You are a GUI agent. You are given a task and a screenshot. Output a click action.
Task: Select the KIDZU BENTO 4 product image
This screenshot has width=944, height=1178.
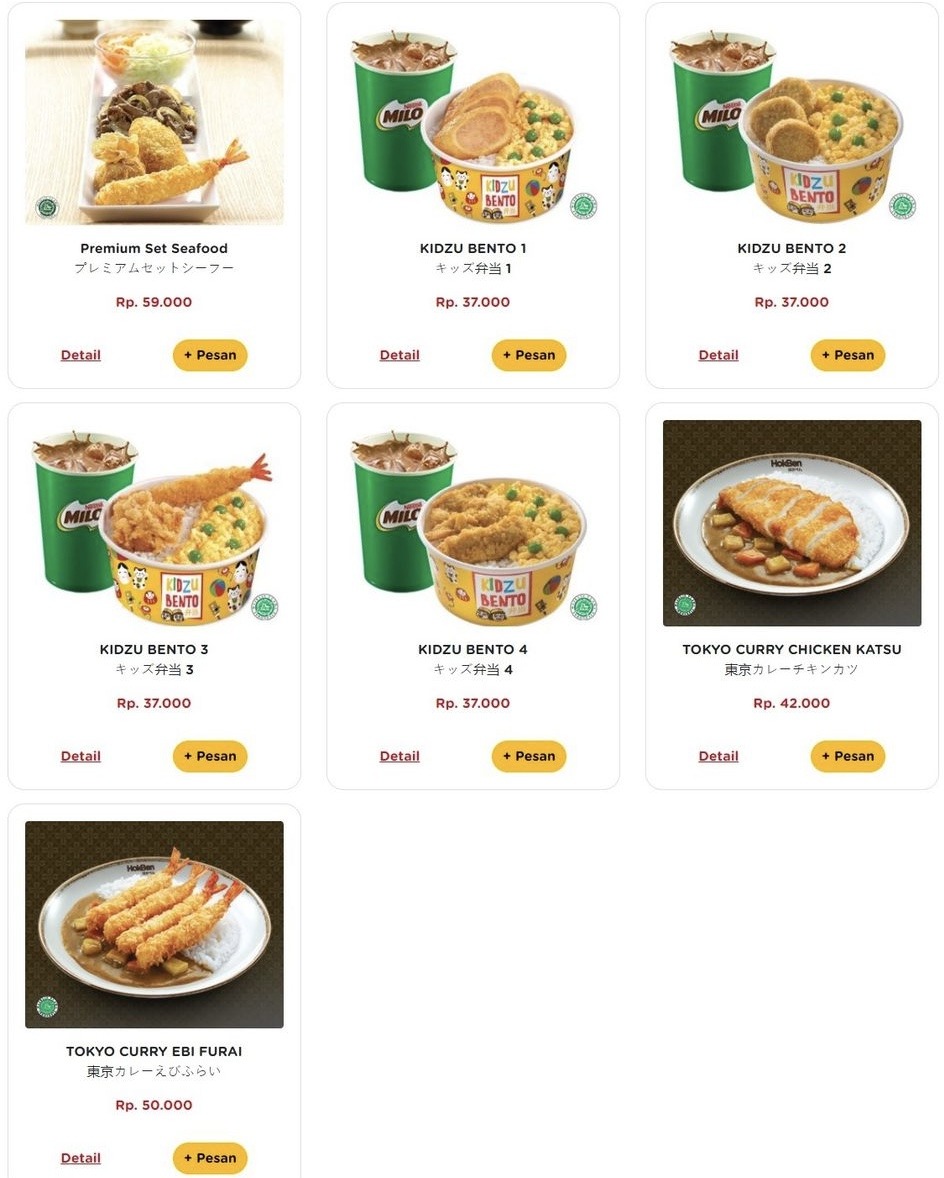(x=473, y=523)
